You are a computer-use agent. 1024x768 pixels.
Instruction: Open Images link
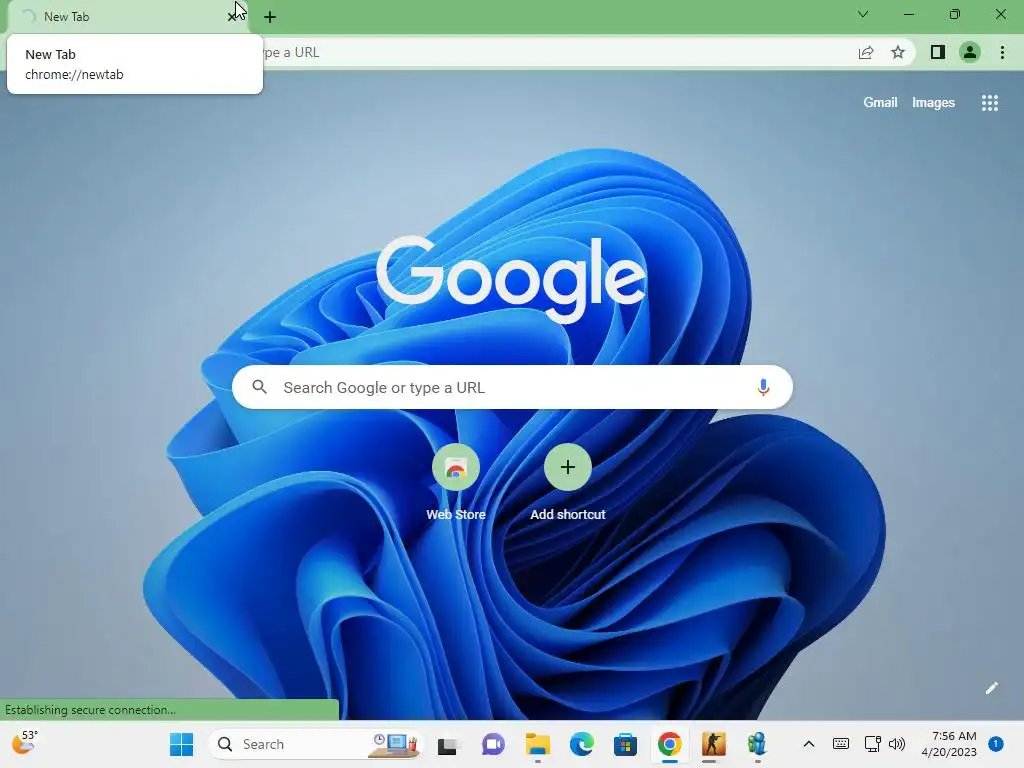[933, 103]
